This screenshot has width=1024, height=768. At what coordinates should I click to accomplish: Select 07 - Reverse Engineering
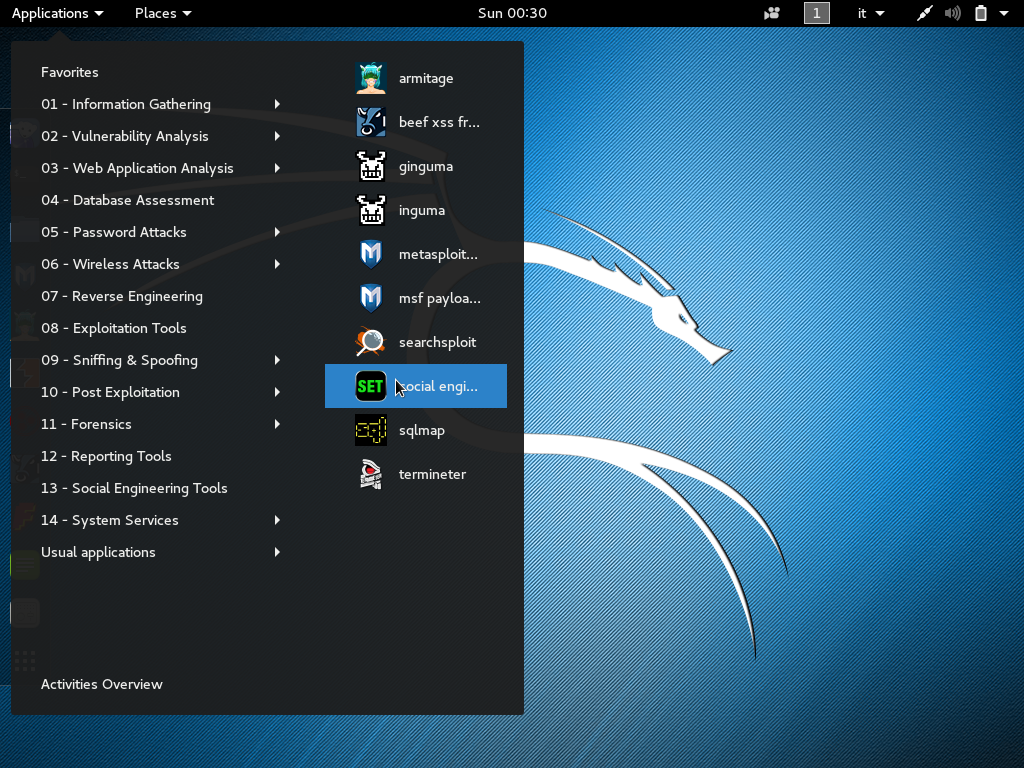[122, 296]
